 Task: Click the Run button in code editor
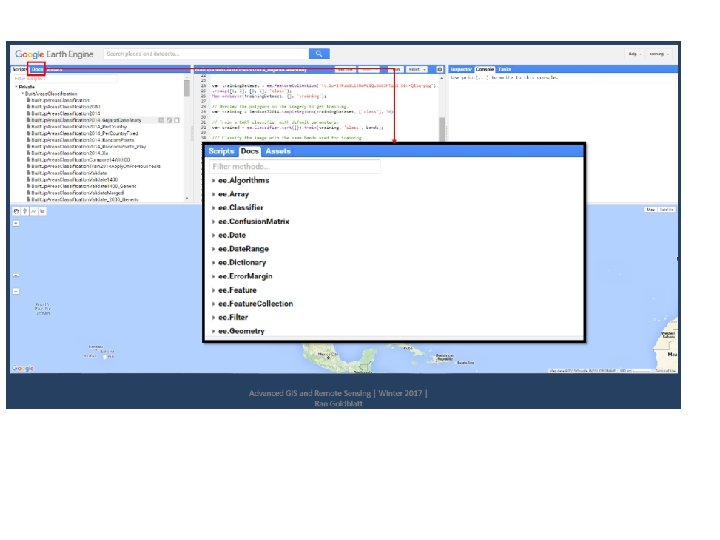pos(395,69)
